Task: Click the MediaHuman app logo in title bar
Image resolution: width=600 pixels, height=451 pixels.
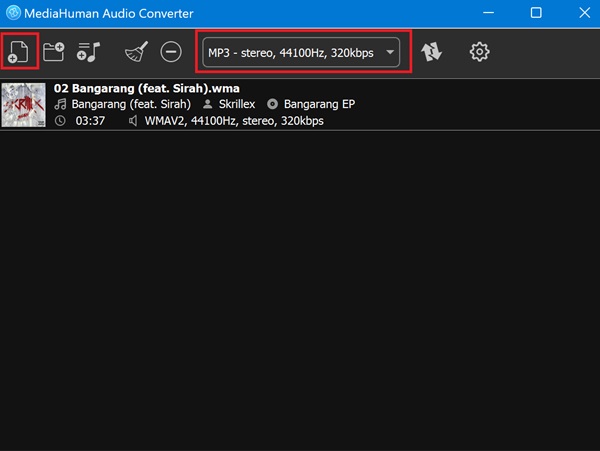Action: pyautogui.click(x=13, y=13)
